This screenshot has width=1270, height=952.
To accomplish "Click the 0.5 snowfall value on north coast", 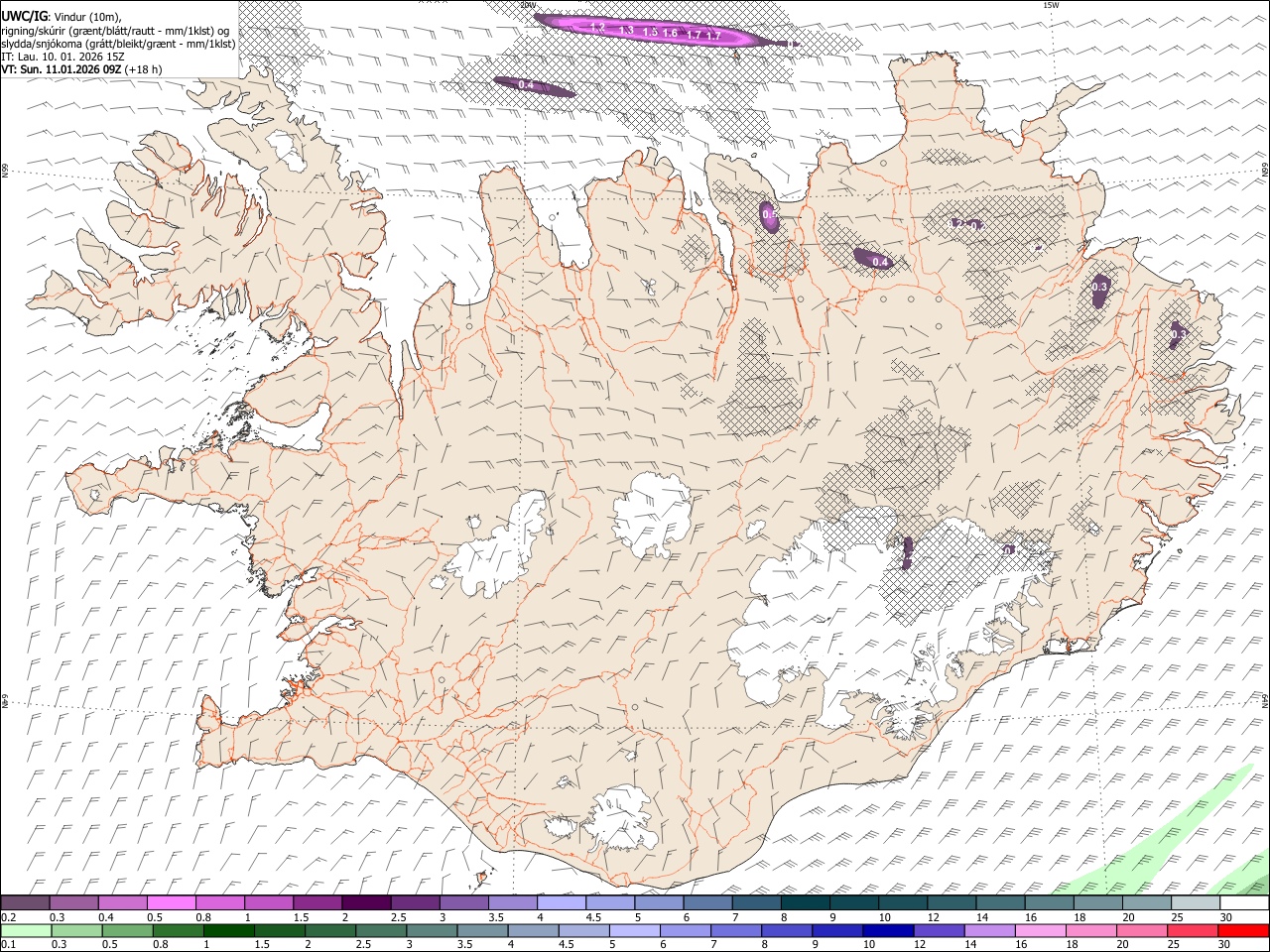I will click(769, 215).
